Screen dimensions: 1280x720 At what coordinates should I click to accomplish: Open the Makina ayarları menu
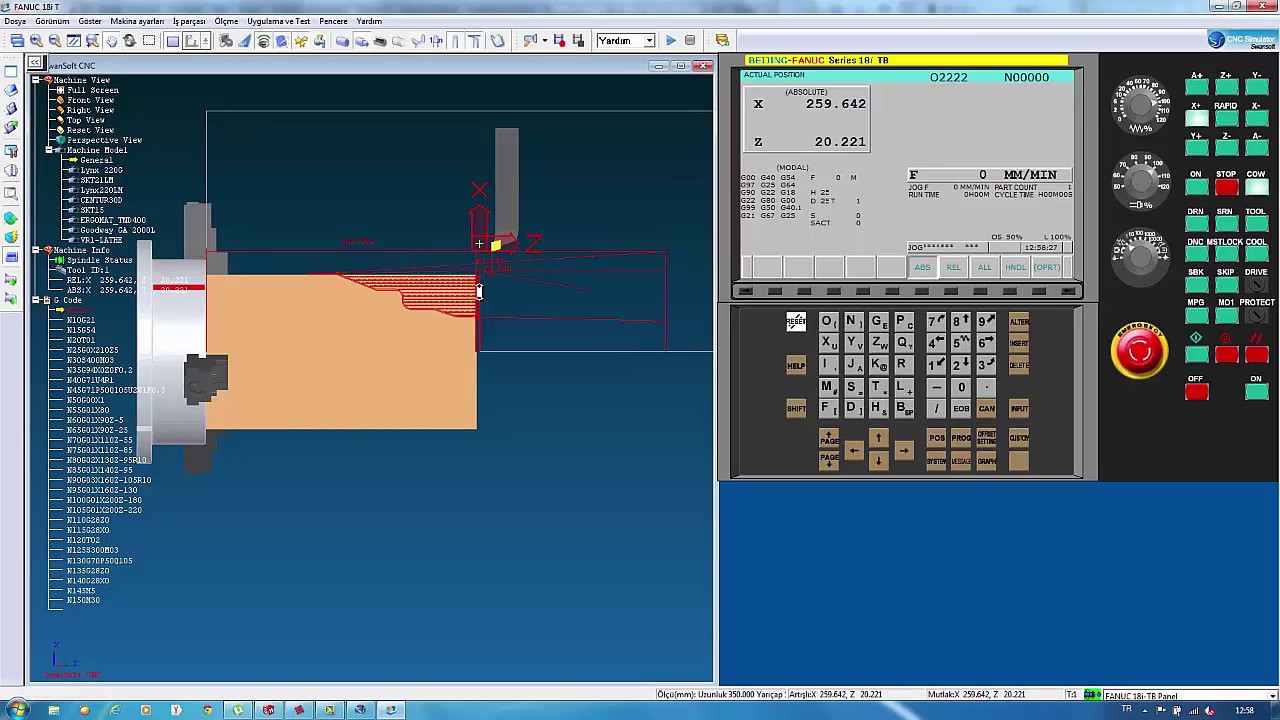tap(137, 21)
